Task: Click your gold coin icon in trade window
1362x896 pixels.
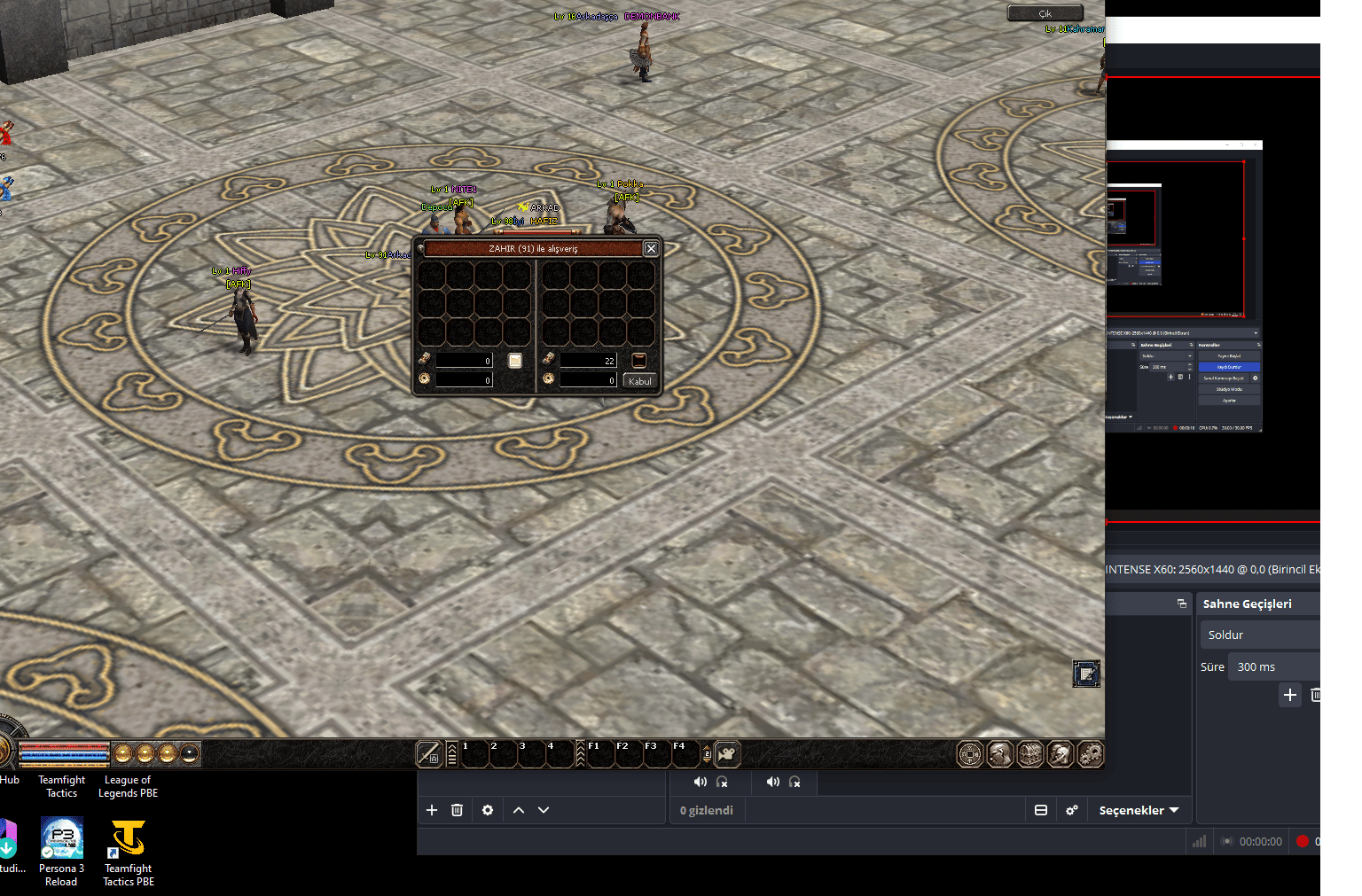Action: [x=424, y=379]
